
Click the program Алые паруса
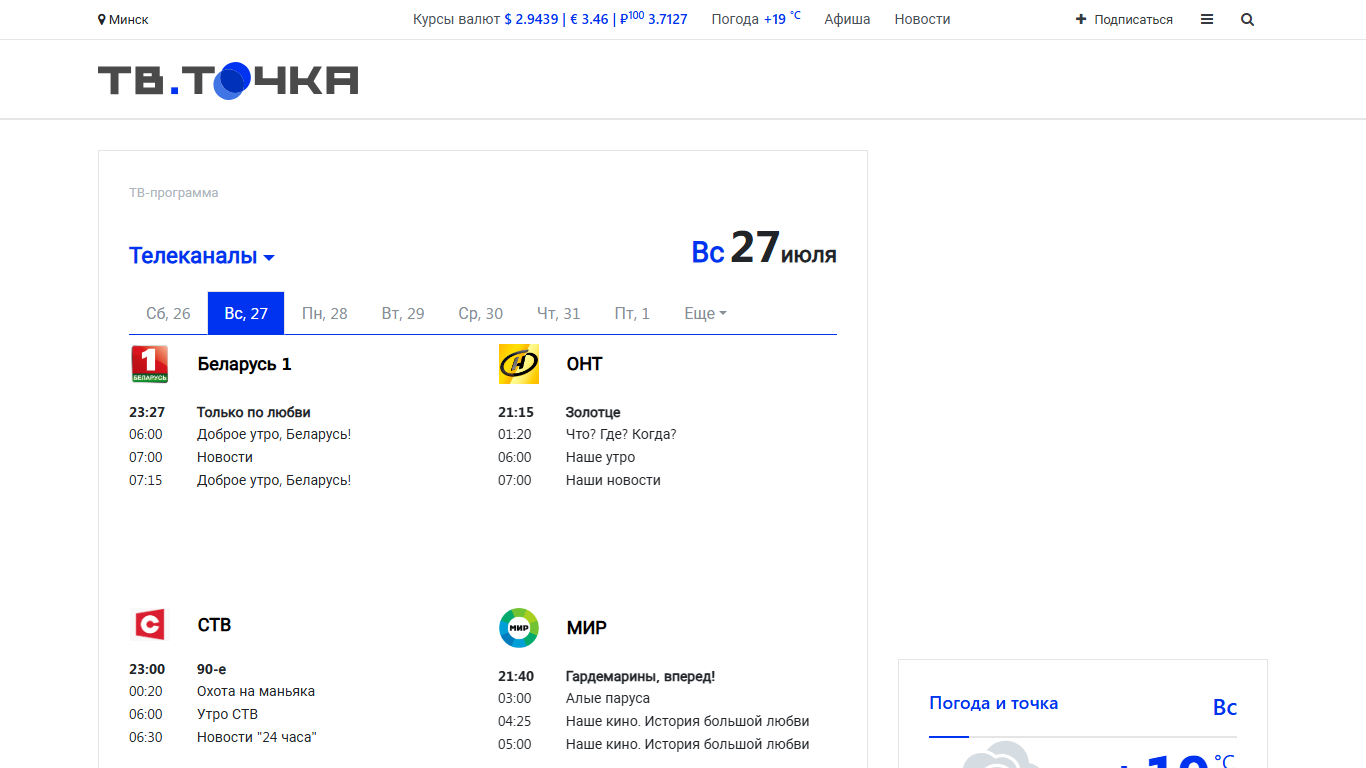608,699
